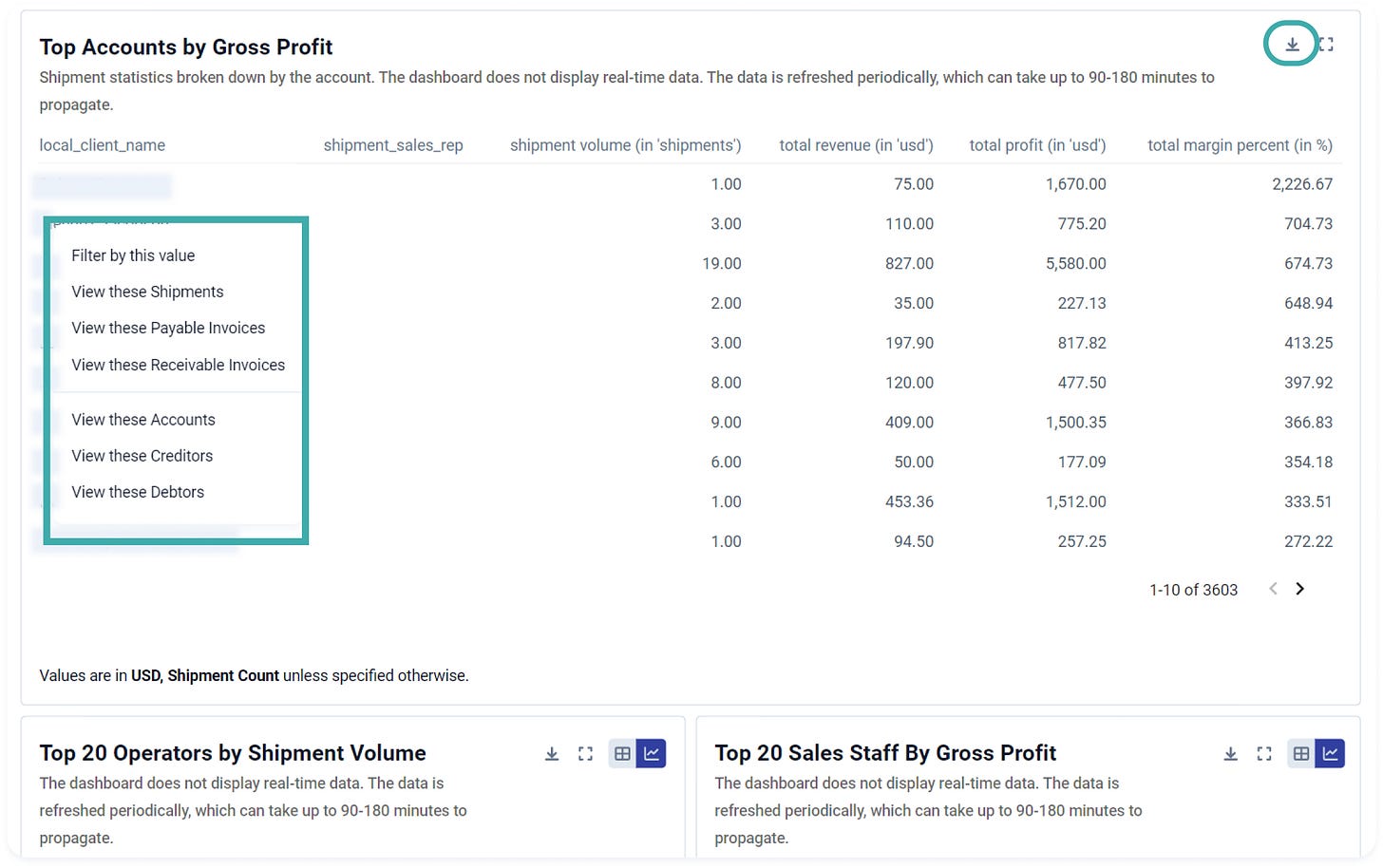Sort by total margin percent column header
Screen dimensions: 1383x868
(x=1240, y=145)
